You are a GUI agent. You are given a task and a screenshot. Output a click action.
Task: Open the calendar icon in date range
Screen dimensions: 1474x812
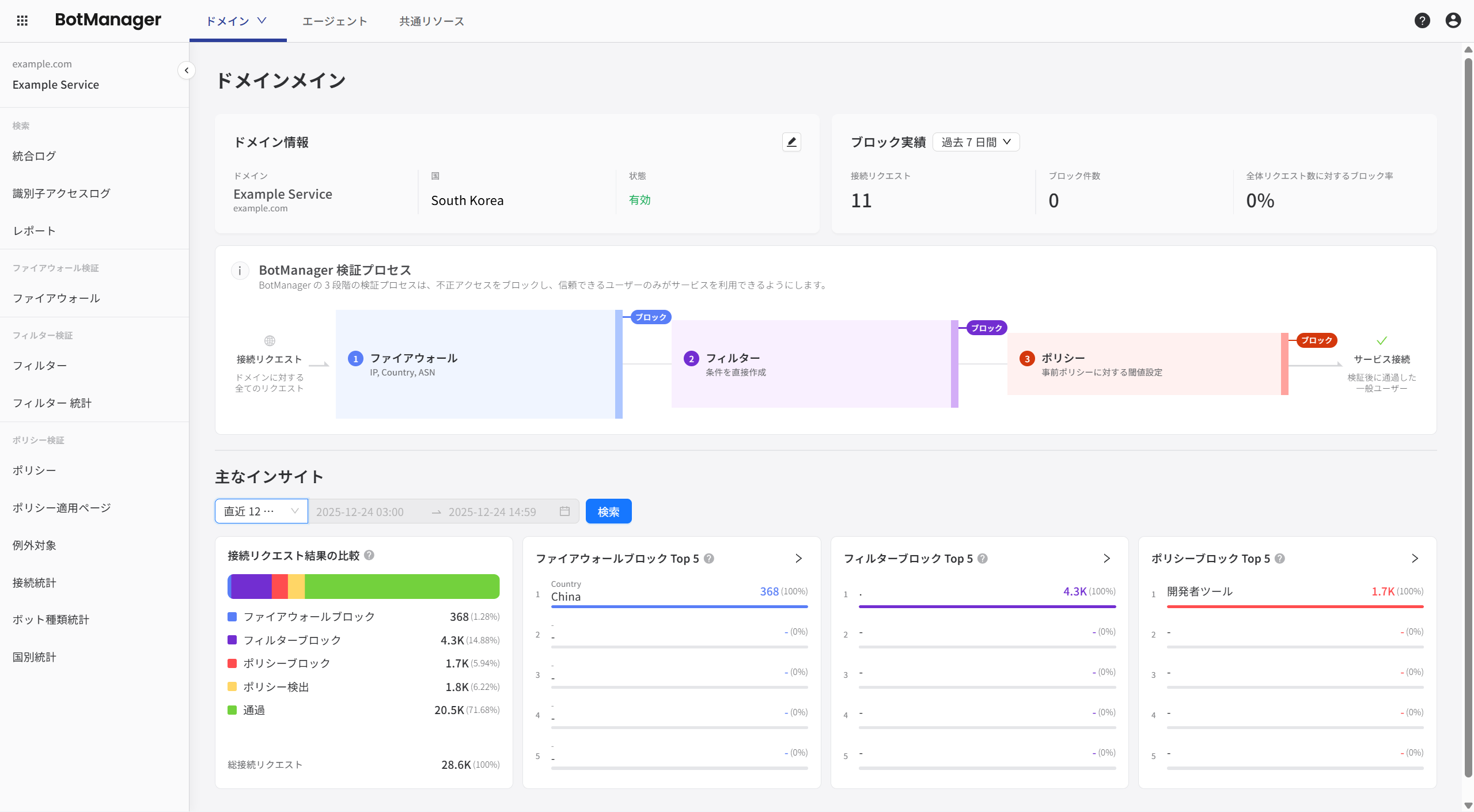pyautogui.click(x=564, y=511)
